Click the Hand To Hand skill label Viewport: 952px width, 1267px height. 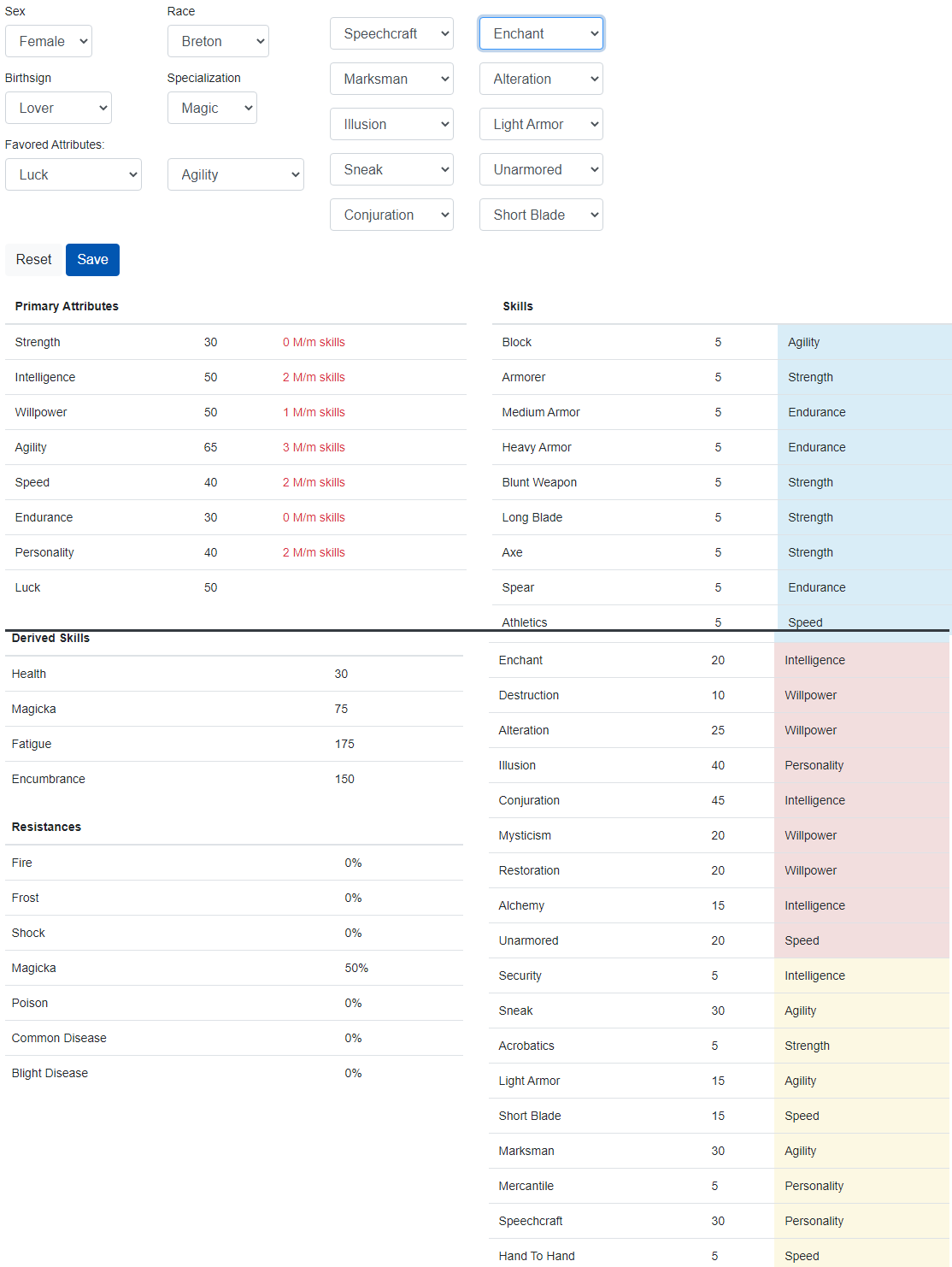537,1256
